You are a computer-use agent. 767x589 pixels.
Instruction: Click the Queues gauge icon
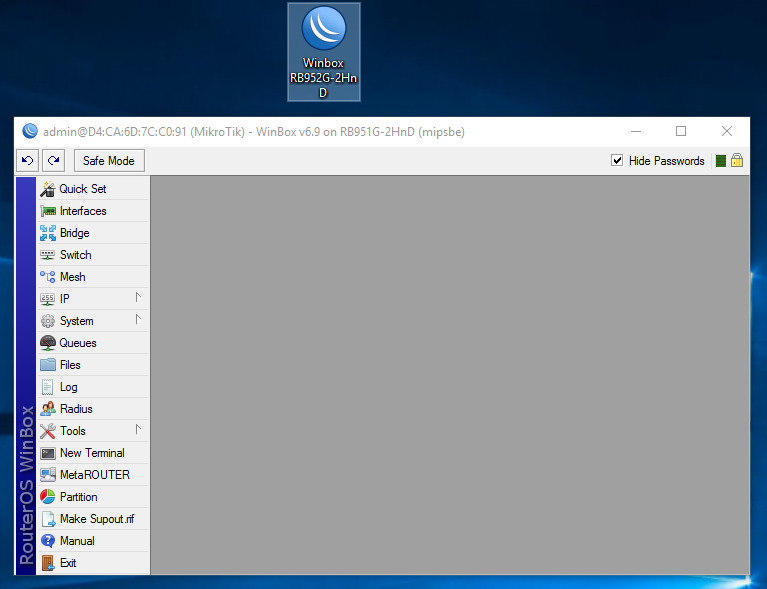point(48,343)
